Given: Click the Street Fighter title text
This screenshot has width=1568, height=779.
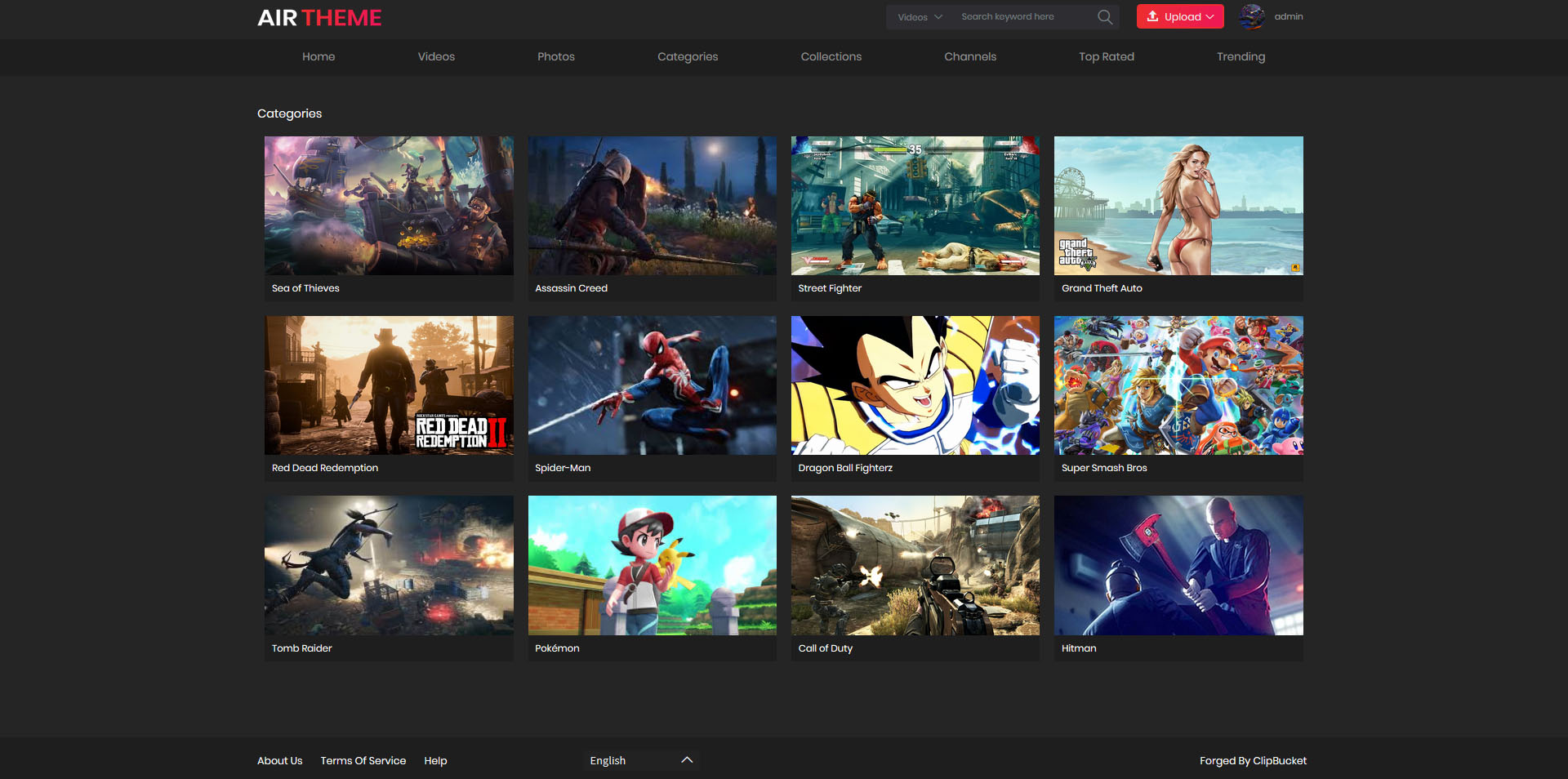Looking at the screenshot, I should [x=830, y=288].
